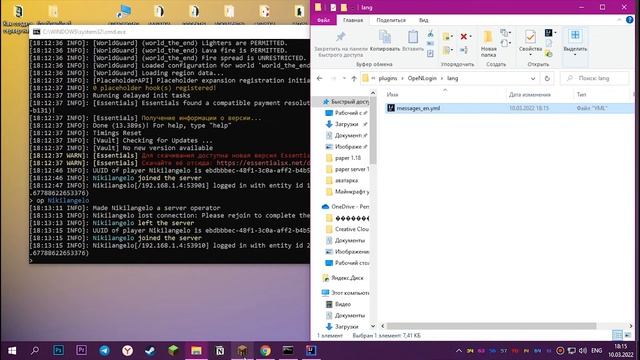The height and width of the screenshot is (360, 640).
Task: Click the red X Delete icon
Action: 464,37
